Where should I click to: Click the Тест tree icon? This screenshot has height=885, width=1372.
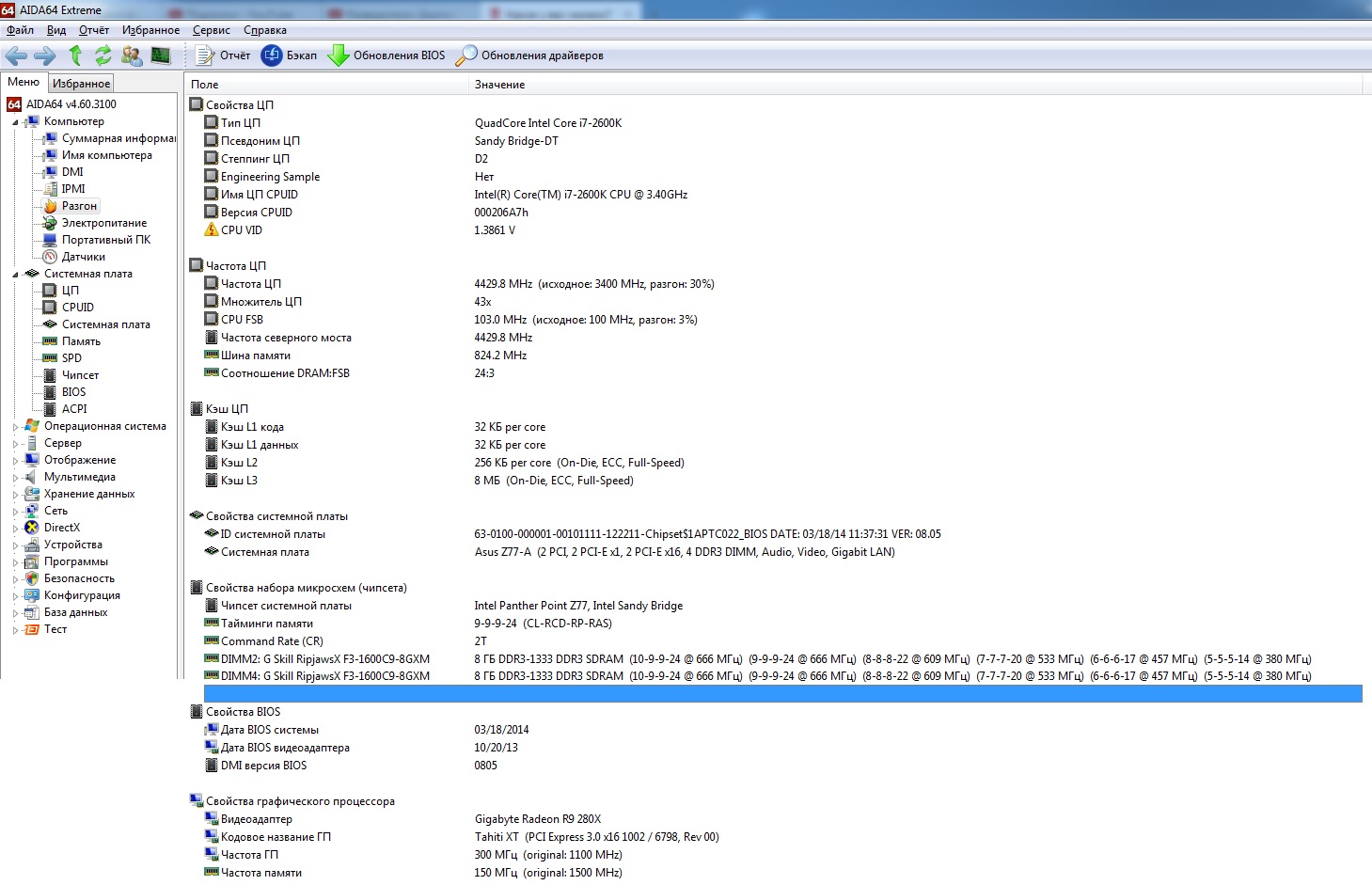(32, 629)
